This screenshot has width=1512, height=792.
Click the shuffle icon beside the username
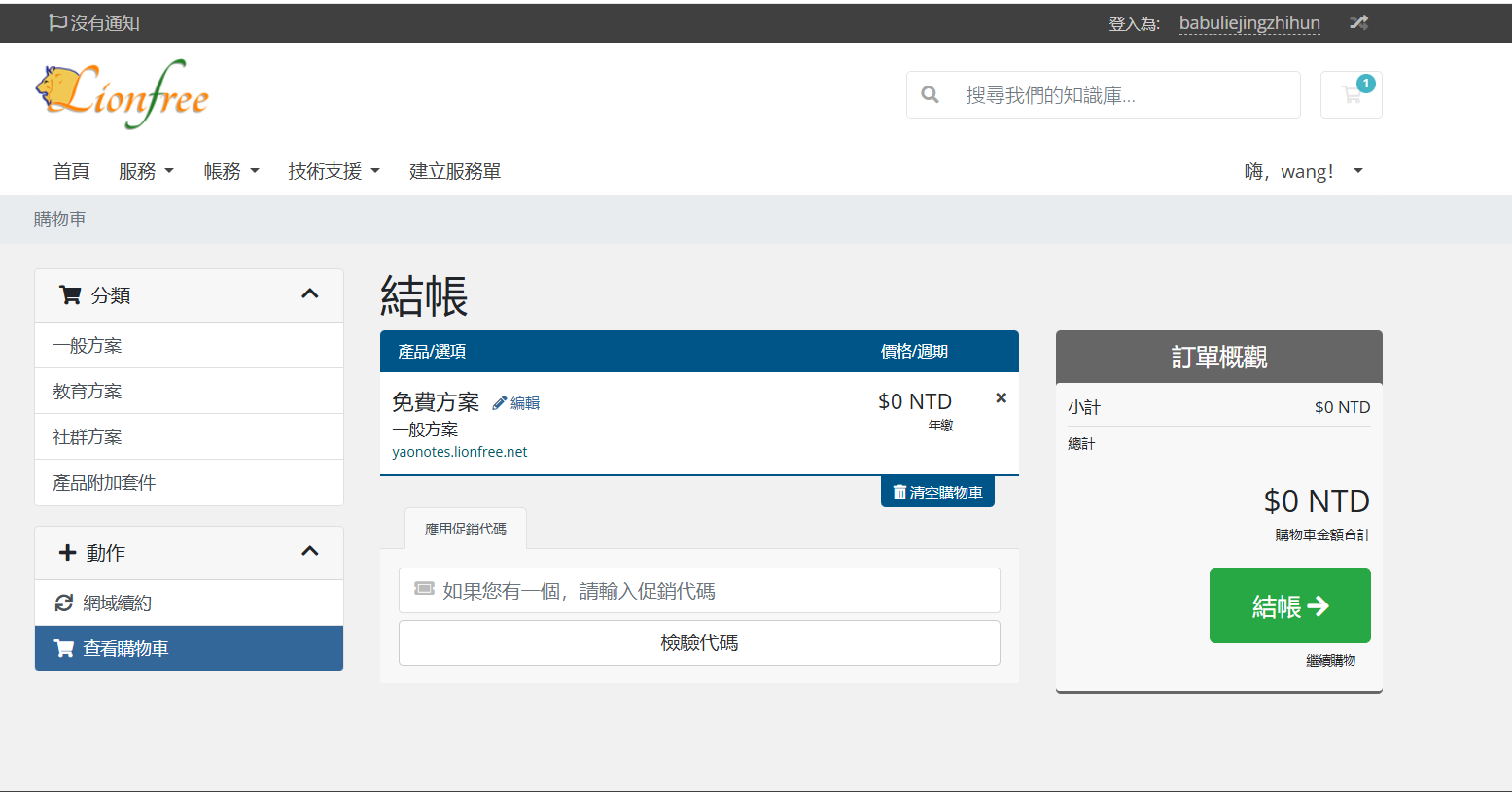pyautogui.click(x=1358, y=22)
